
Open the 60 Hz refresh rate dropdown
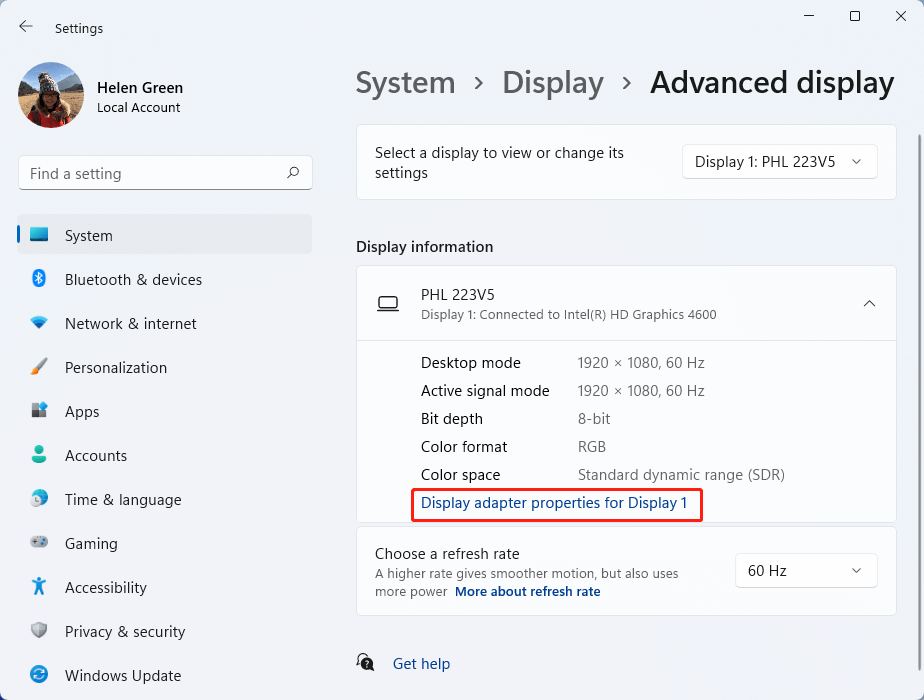tap(806, 570)
